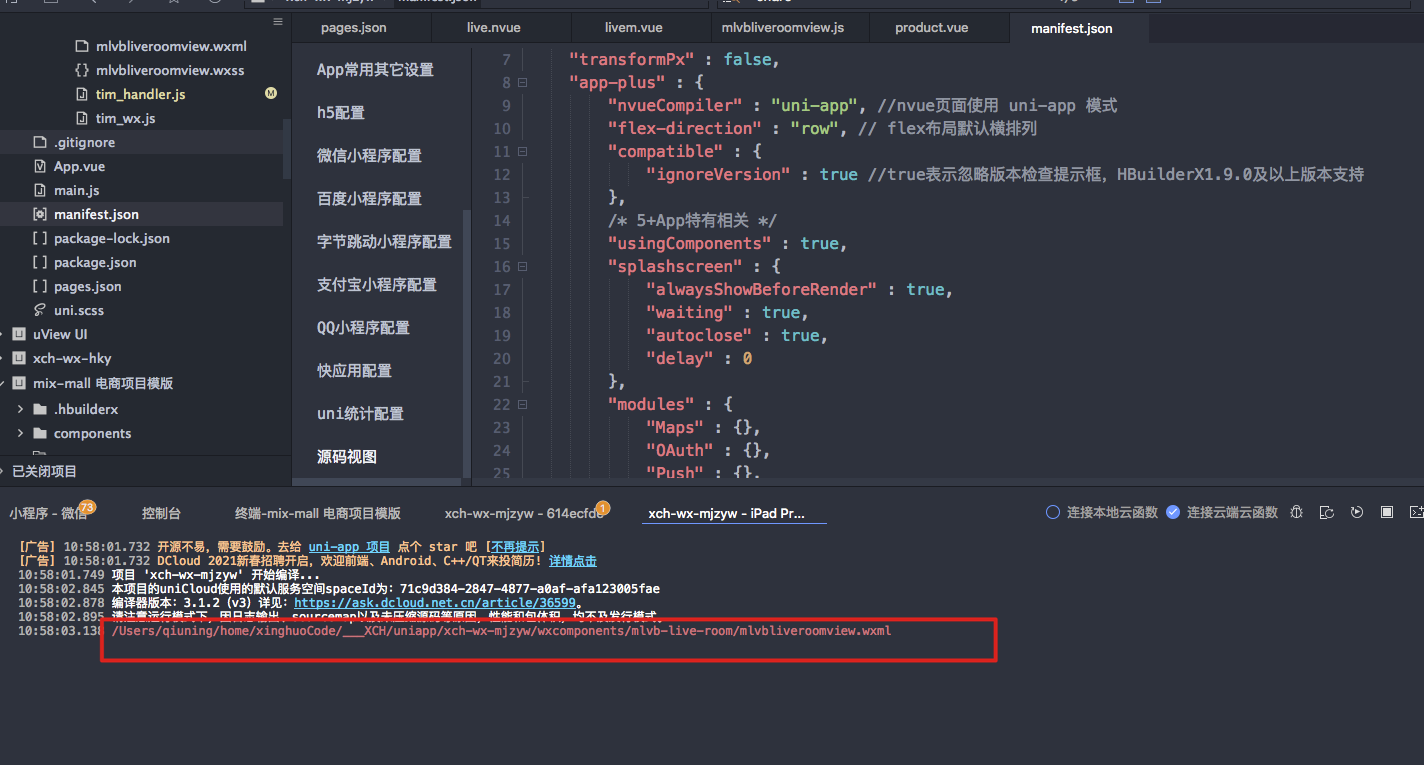The image size is (1424, 765).
Task: Click the JS file icon of tim_handler.js
Action: (82, 94)
